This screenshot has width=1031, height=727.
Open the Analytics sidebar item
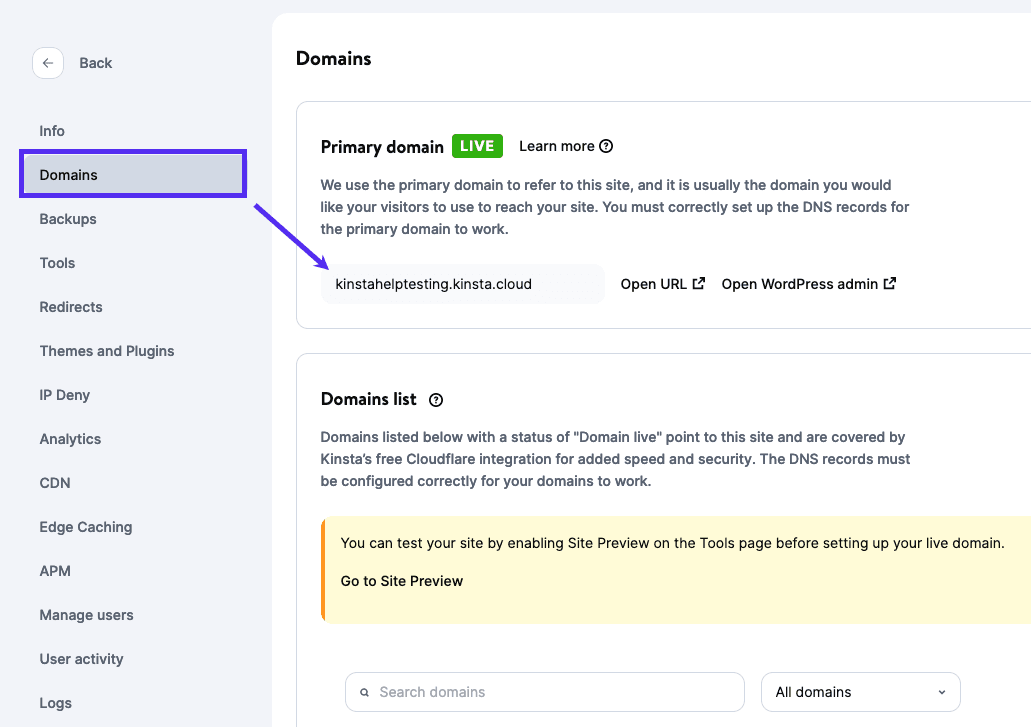coord(70,439)
